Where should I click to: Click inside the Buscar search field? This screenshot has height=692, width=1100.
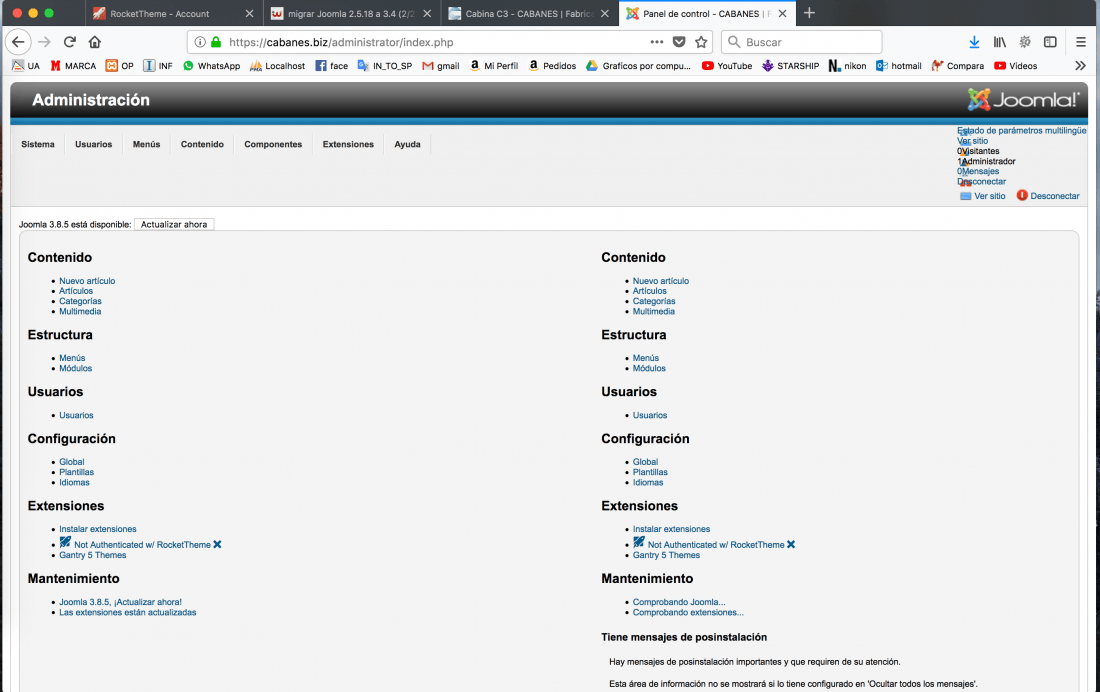coord(802,42)
